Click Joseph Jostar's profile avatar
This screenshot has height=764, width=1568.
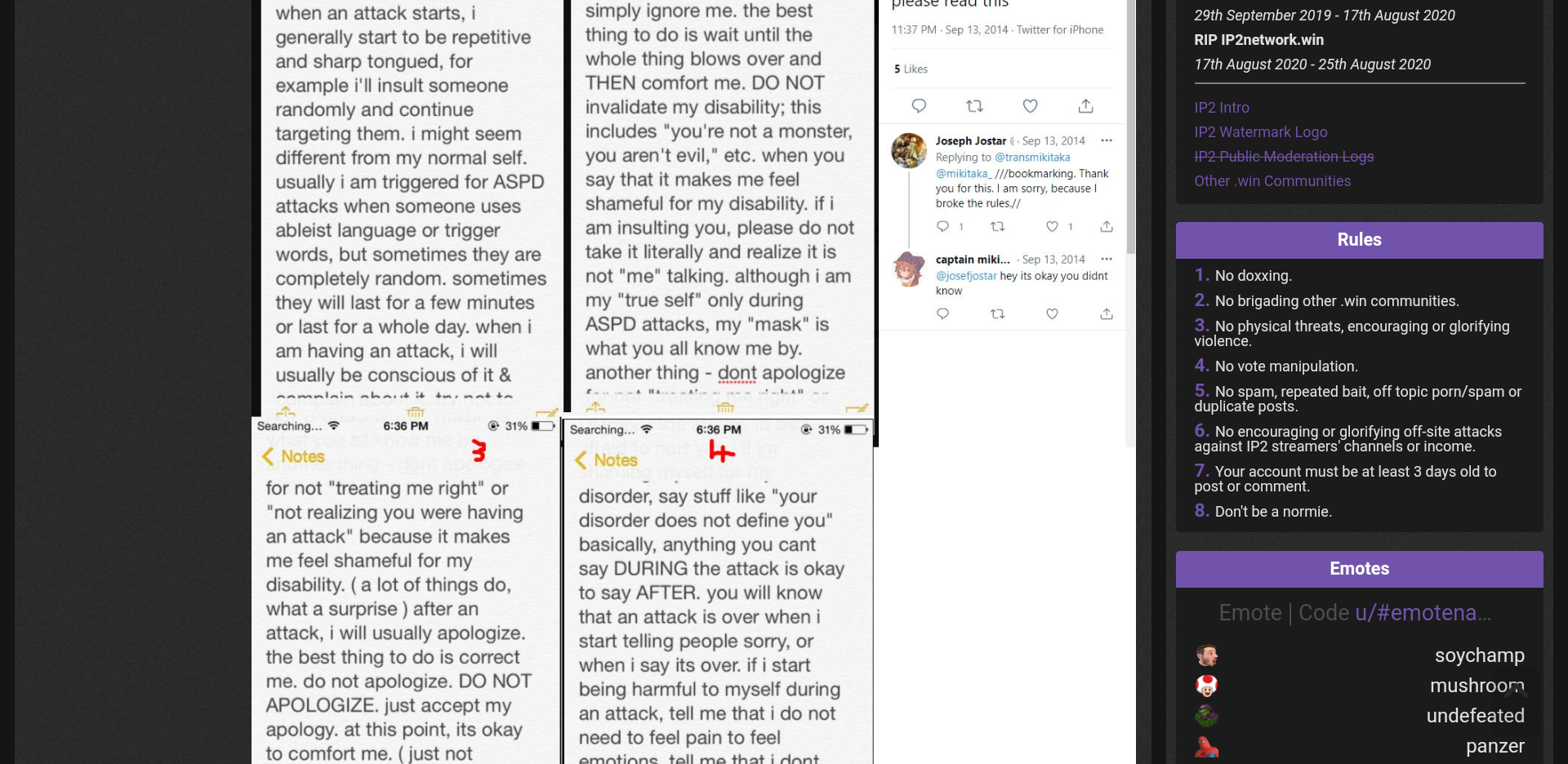pyautogui.click(x=909, y=151)
